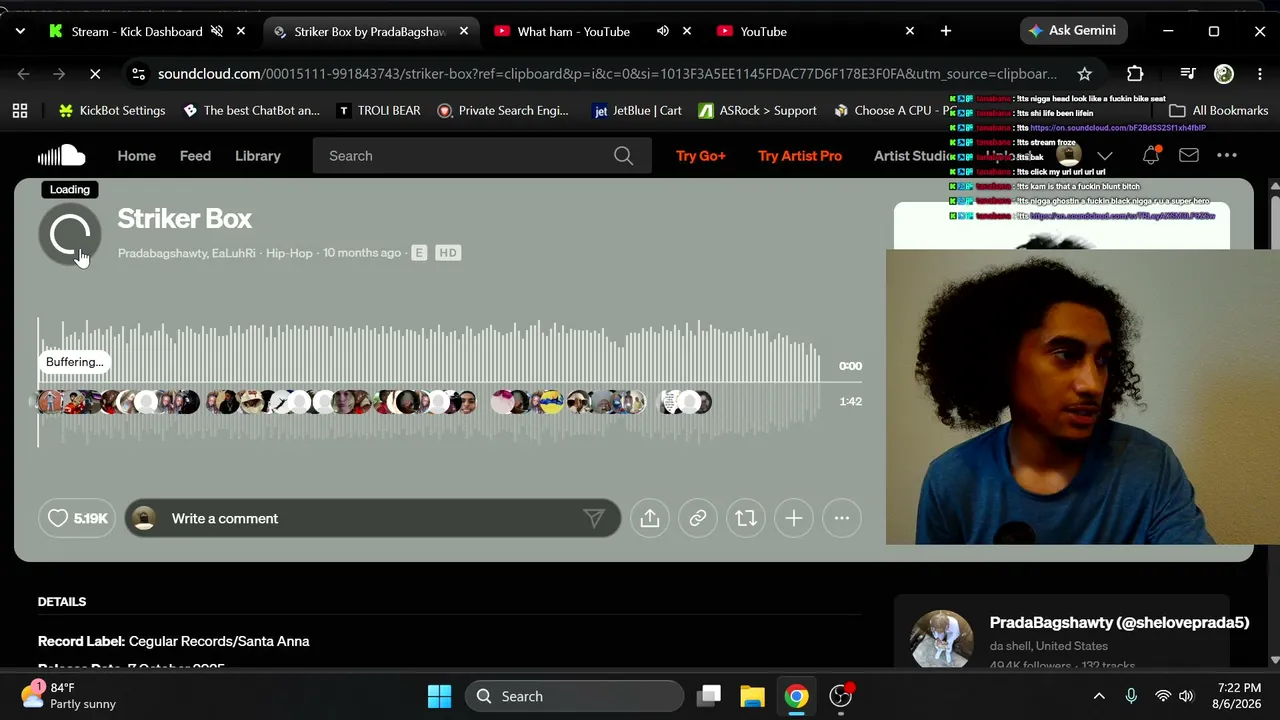Open Chrome media controls
Image resolution: width=1280 pixels, height=720 pixels.
click(1187, 74)
